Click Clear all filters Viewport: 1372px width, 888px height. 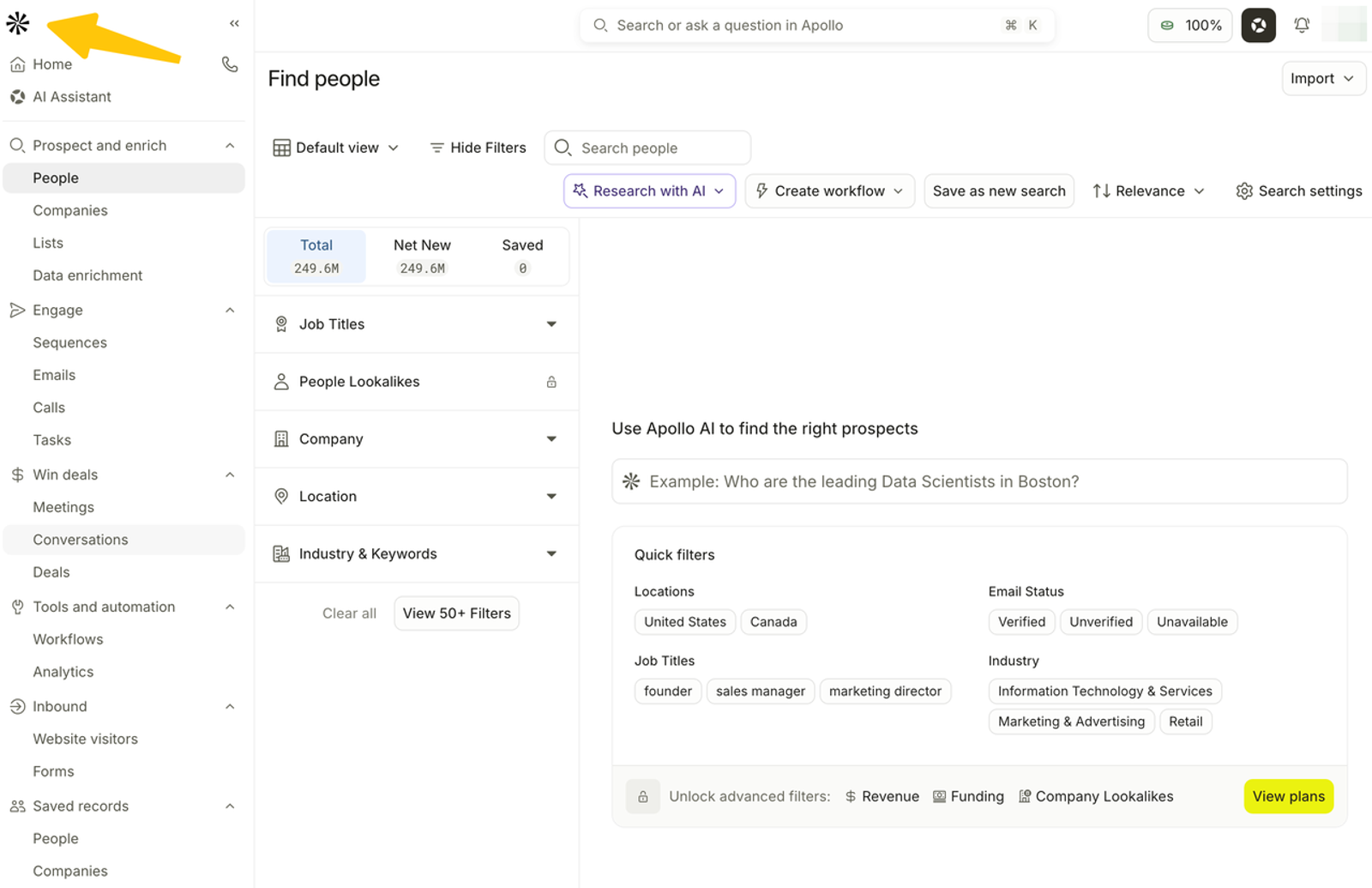coord(349,613)
